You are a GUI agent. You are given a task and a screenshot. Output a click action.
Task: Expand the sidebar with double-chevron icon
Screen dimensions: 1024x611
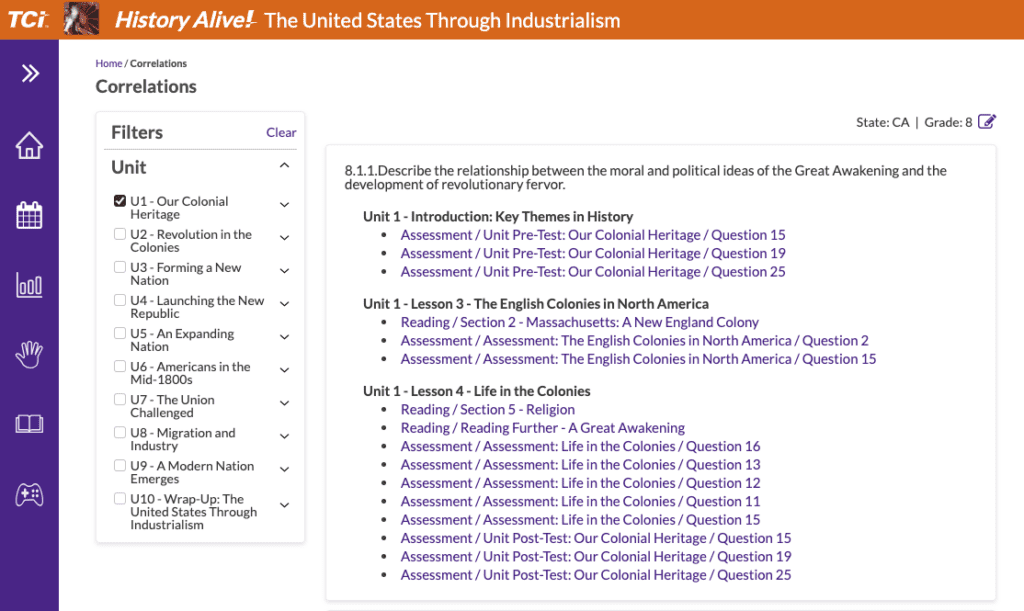[29, 73]
